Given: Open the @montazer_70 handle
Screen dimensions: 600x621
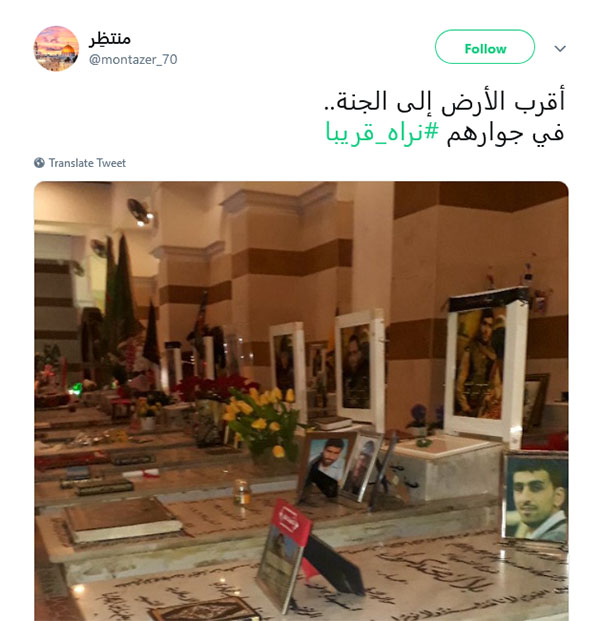Looking at the screenshot, I should [133, 59].
